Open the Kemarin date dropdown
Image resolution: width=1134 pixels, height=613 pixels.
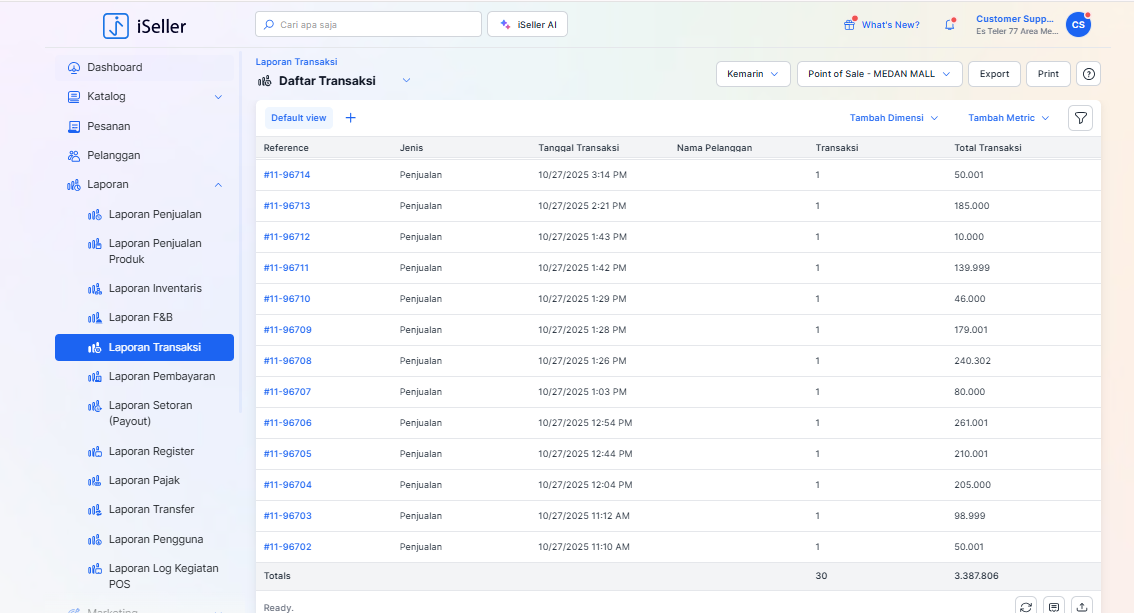pos(752,74)
